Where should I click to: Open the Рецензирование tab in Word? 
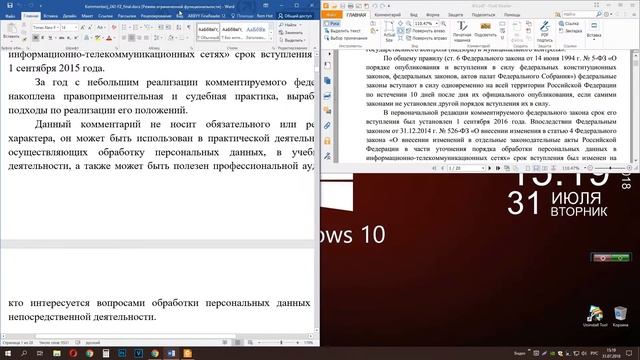(156, 16)
